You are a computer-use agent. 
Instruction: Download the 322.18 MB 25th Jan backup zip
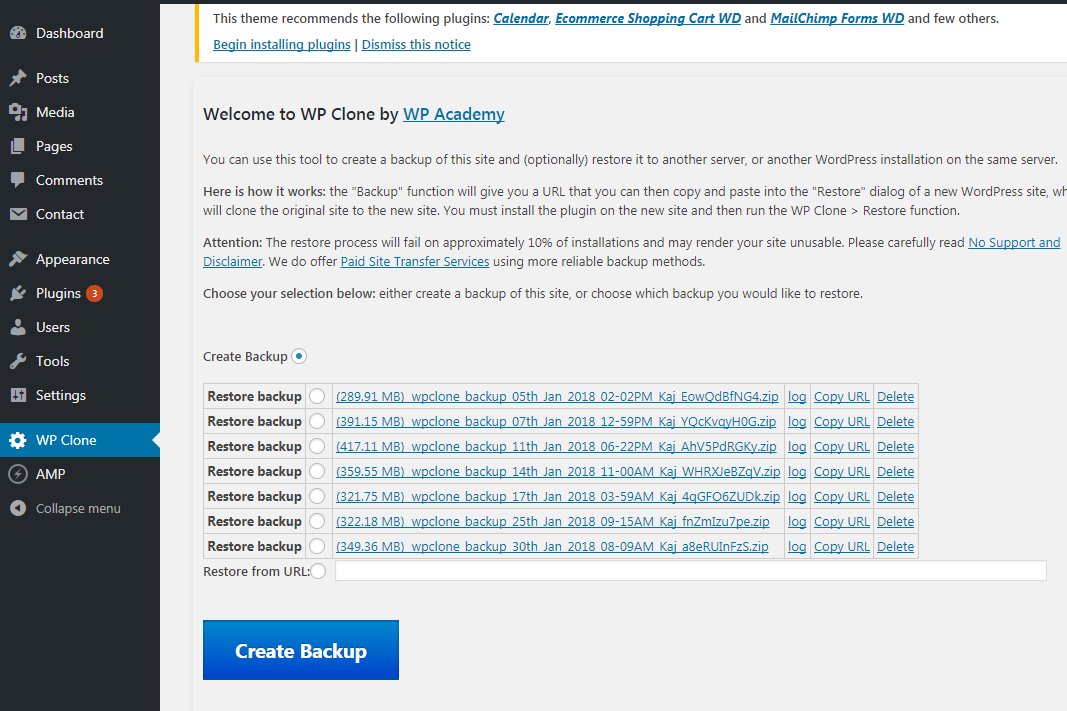click(x=553, y=521)
